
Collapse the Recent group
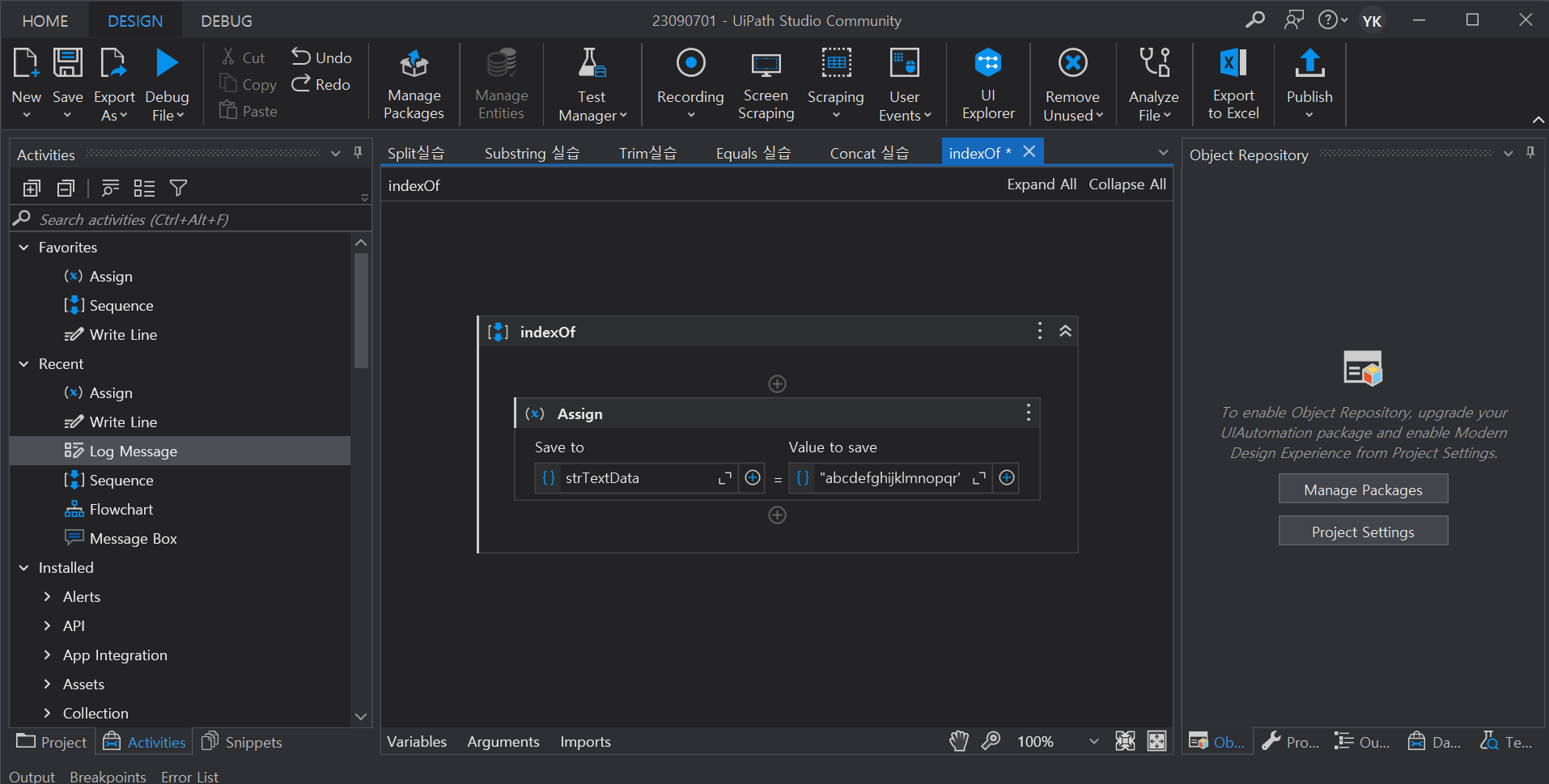click(23, 363)
